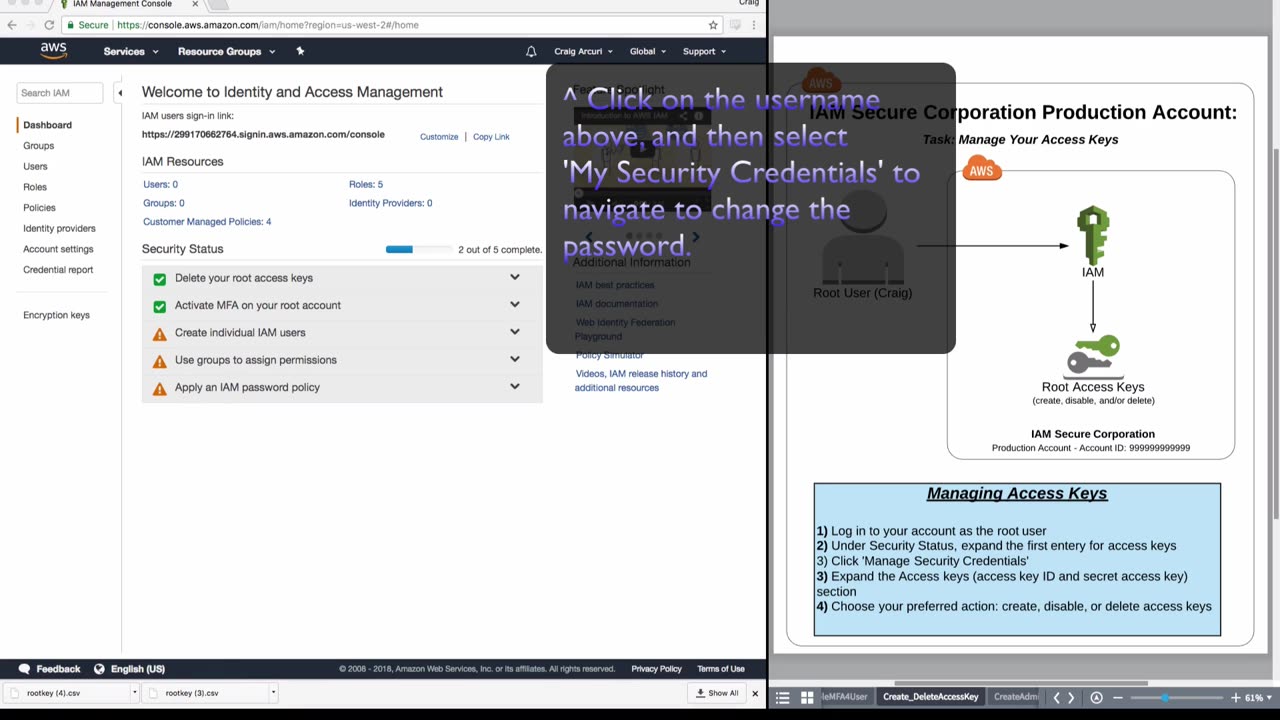
Task: Click the warning icon beside Apply an IAM password policy
Action: click(159, 388)
